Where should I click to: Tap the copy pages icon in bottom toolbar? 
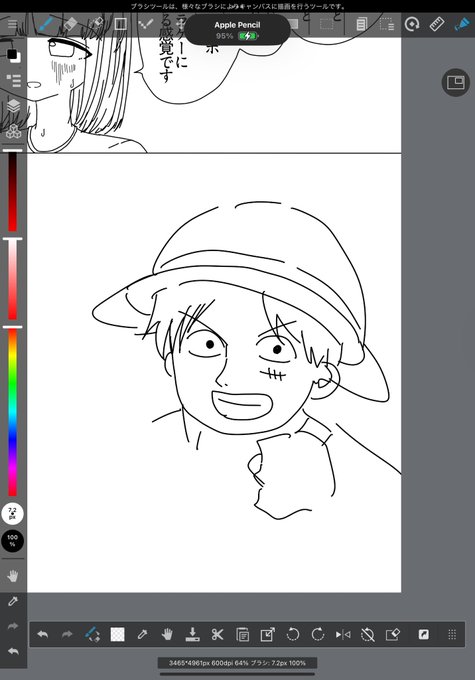(242, 634)
